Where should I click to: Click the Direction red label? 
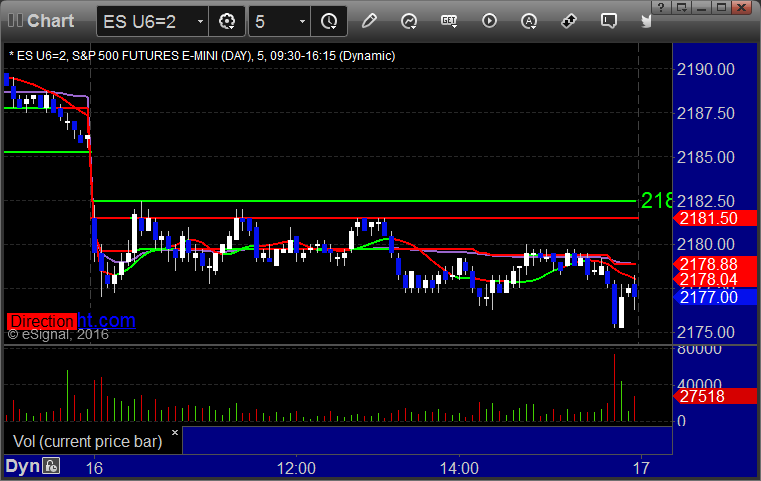[42, 321]
